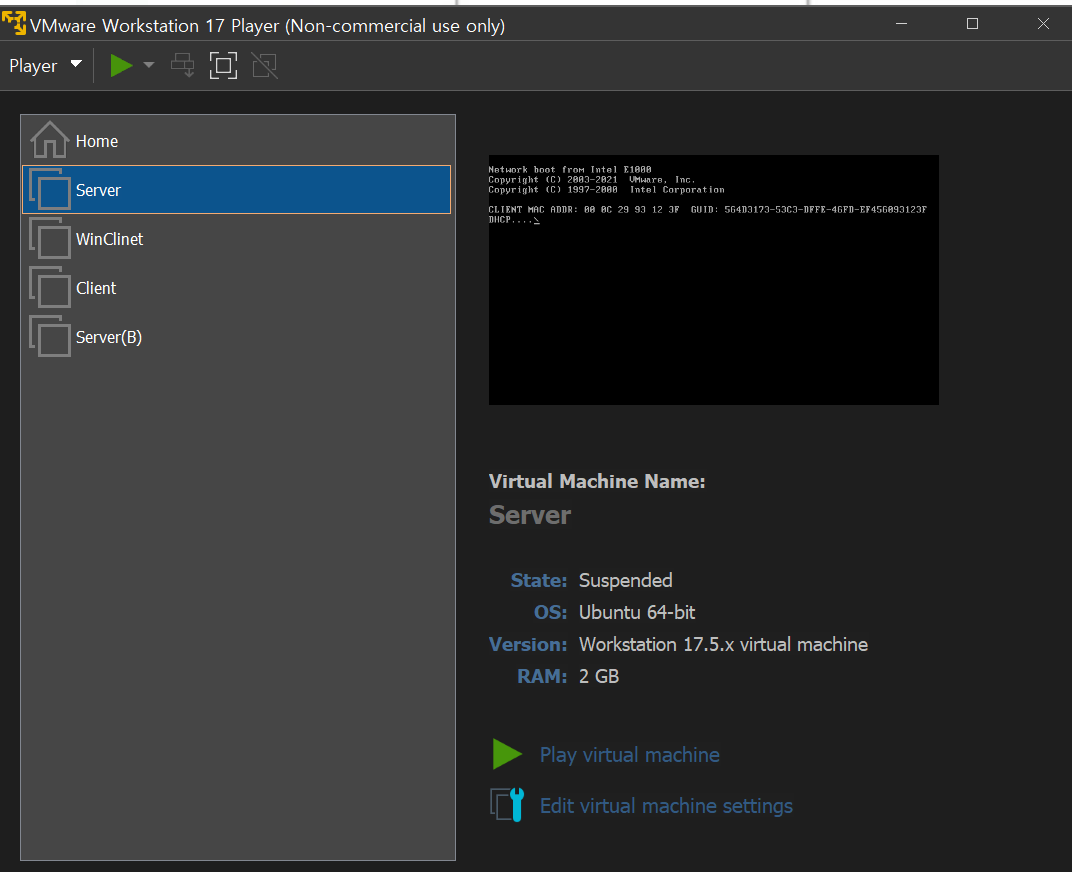Click the VM icon beside Server(B)
1072x872 pixels.
point(50,336)
